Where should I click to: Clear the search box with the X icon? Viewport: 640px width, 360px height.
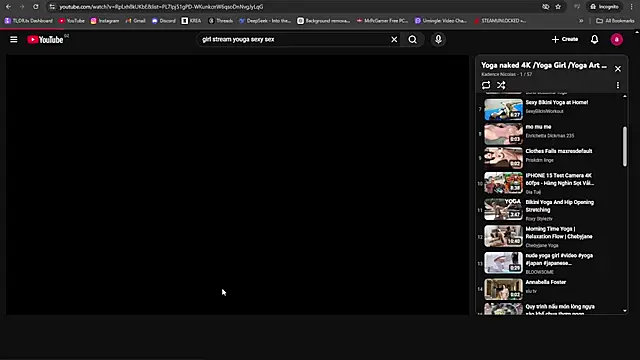tap(394, 40)
